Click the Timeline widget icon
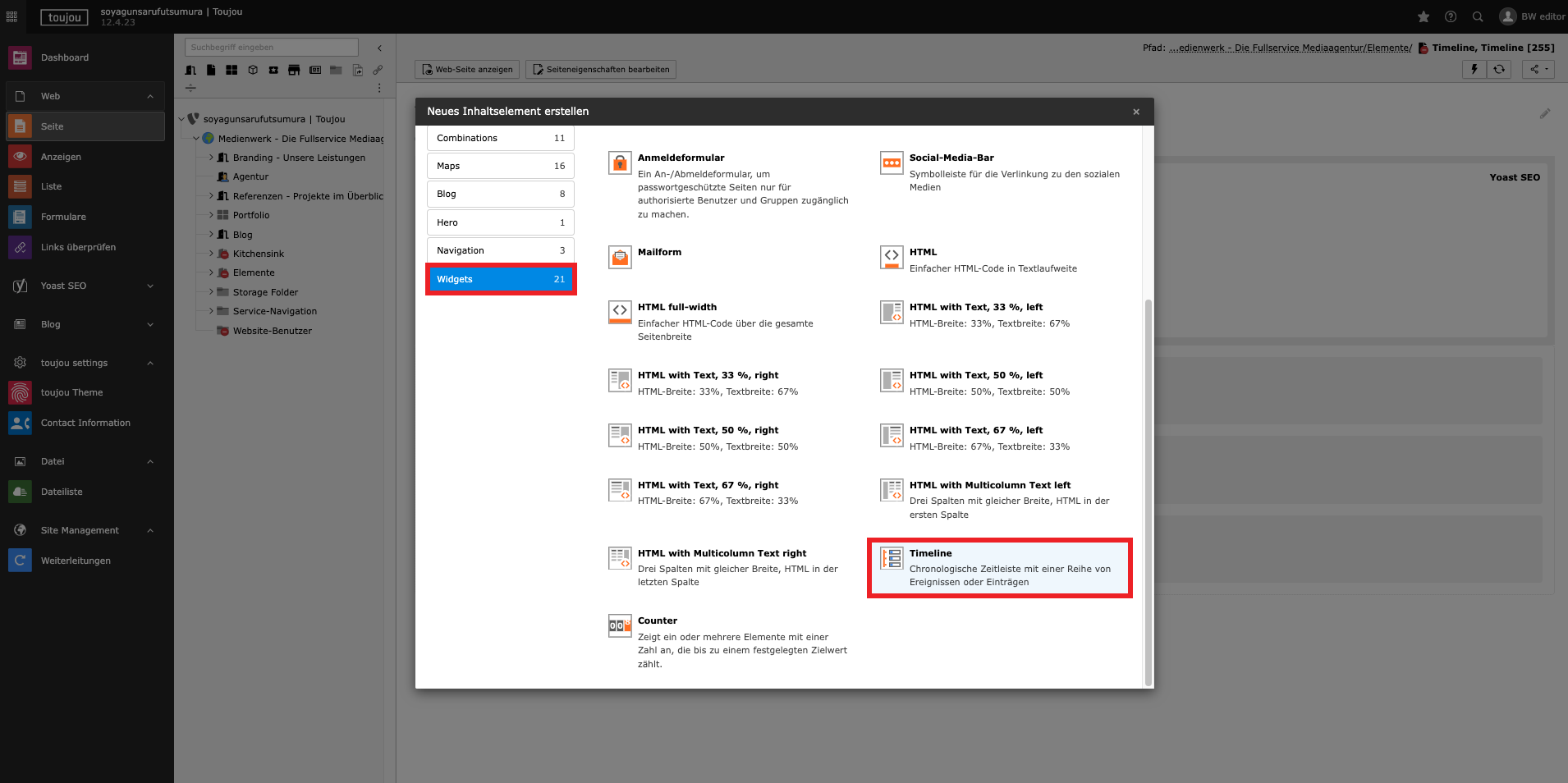Screen dimensions: 1568x783 [x=892, y=560]
